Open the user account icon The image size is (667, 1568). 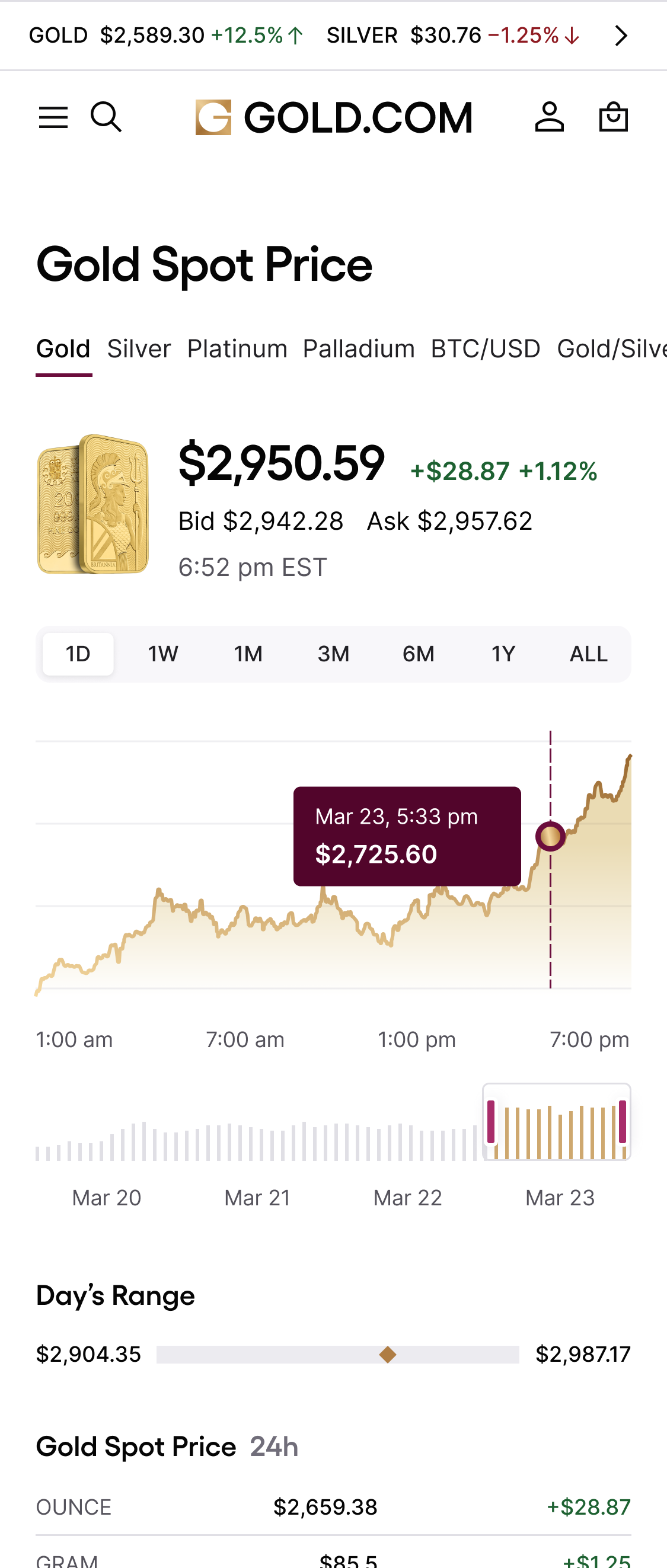coord(550,117)
